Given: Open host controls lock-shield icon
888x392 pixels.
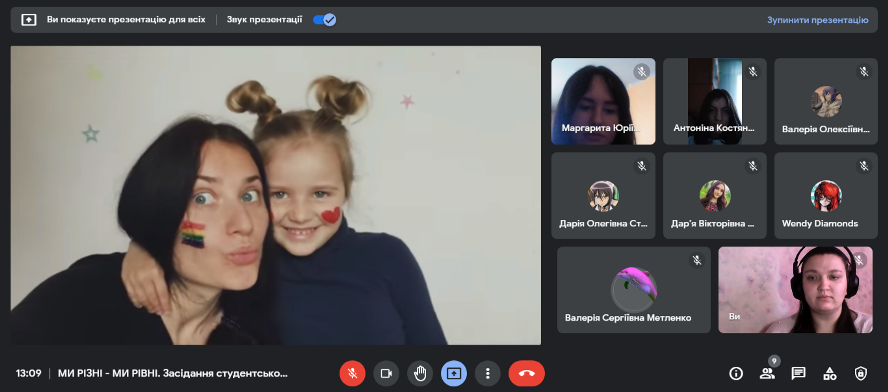Looking at the screenshot, I should tap(861, 373).
